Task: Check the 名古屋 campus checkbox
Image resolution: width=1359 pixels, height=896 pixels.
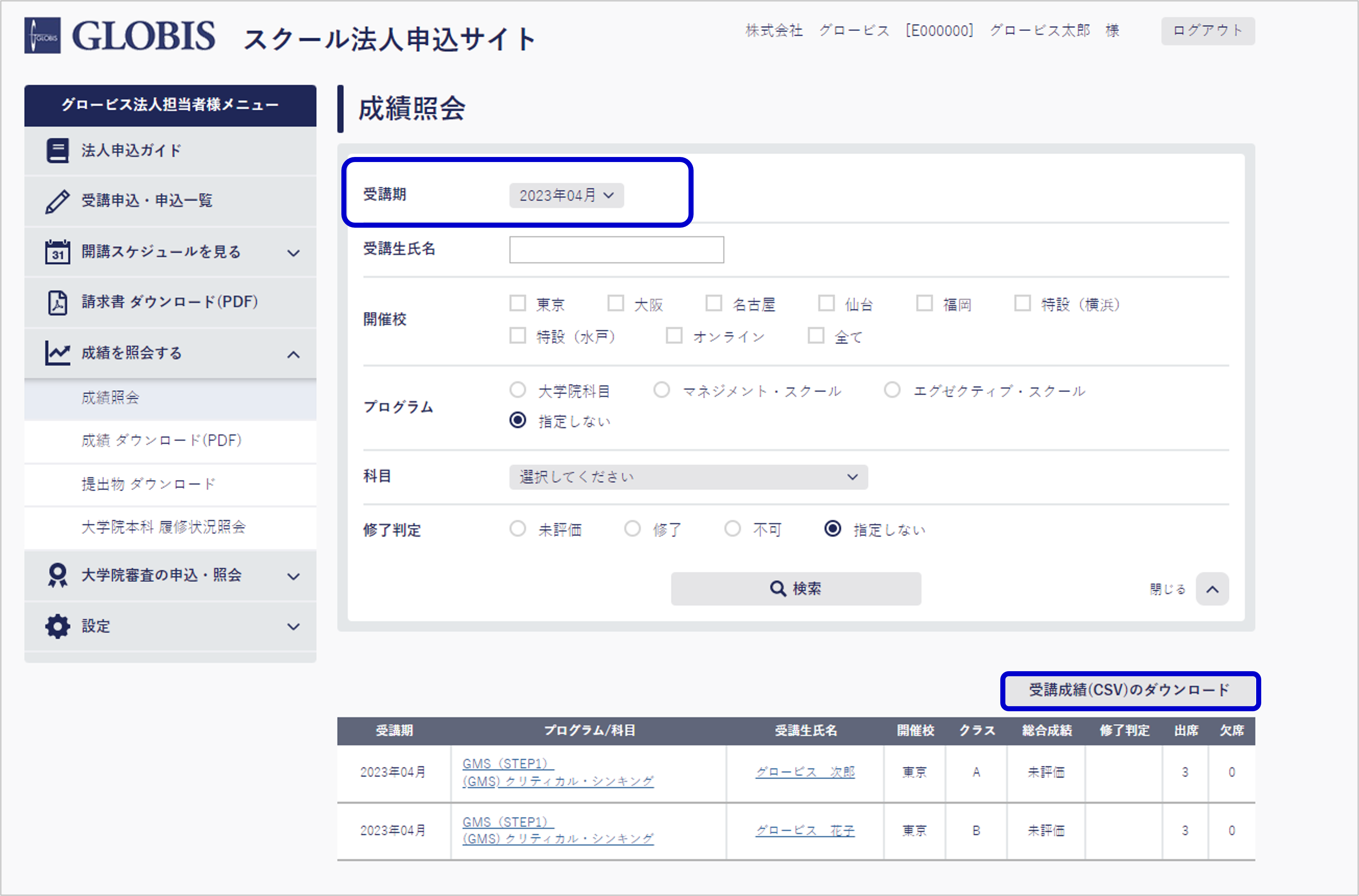Action: point(713,303)
